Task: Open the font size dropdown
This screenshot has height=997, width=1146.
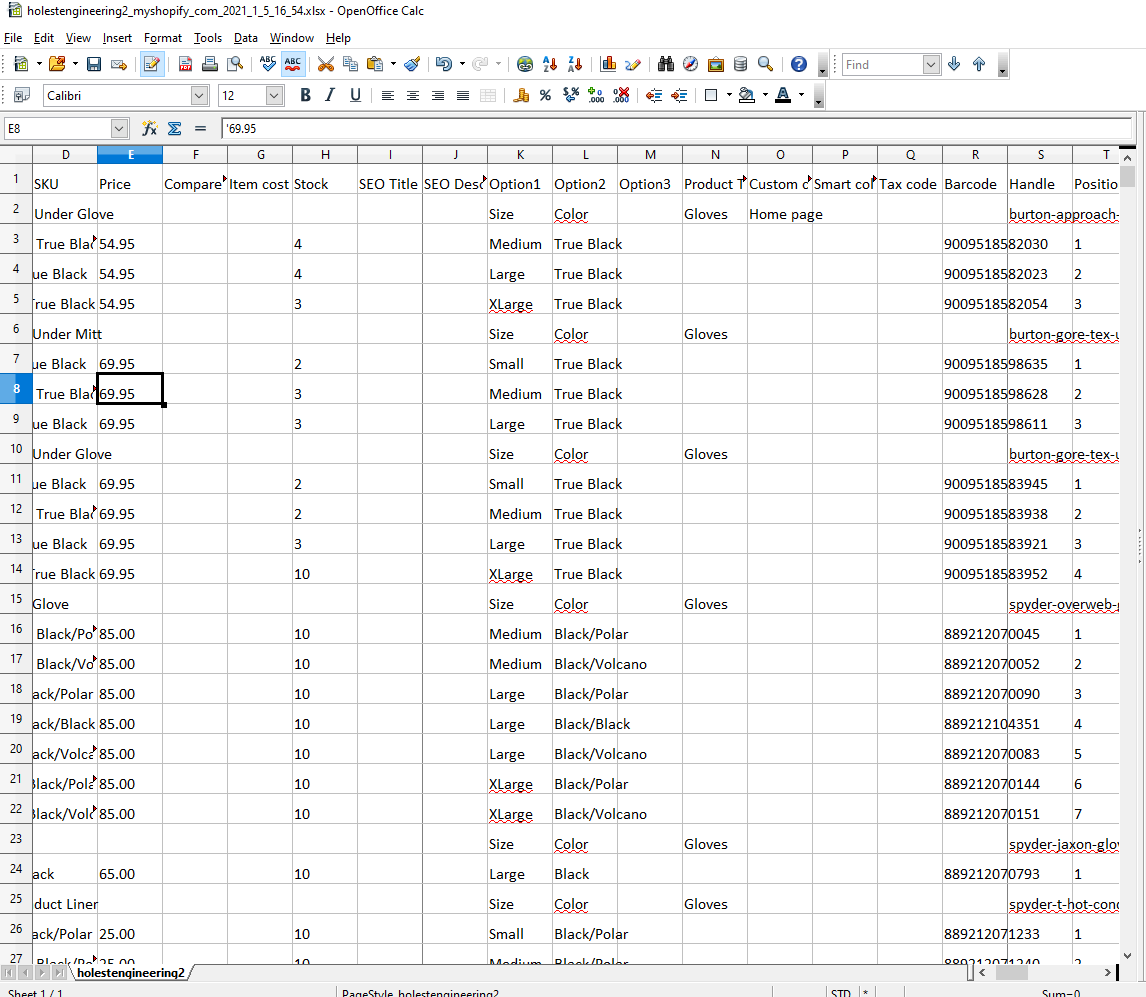Action: [274, 95]
